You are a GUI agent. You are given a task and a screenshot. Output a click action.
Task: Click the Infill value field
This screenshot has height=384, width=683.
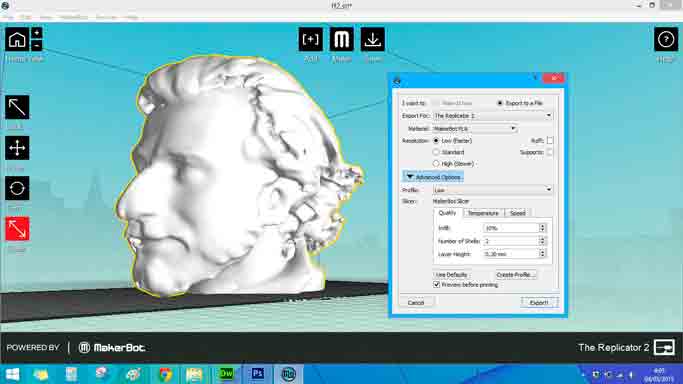[x=511, y=228]
